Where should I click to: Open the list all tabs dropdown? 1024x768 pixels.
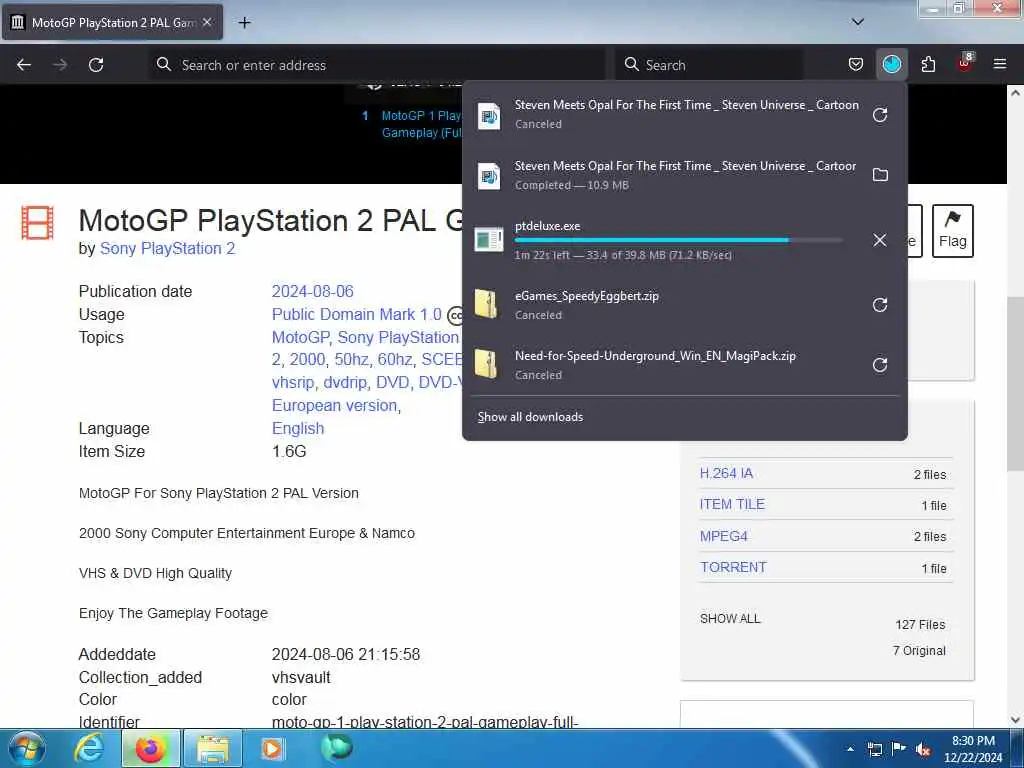coord(858,22)
